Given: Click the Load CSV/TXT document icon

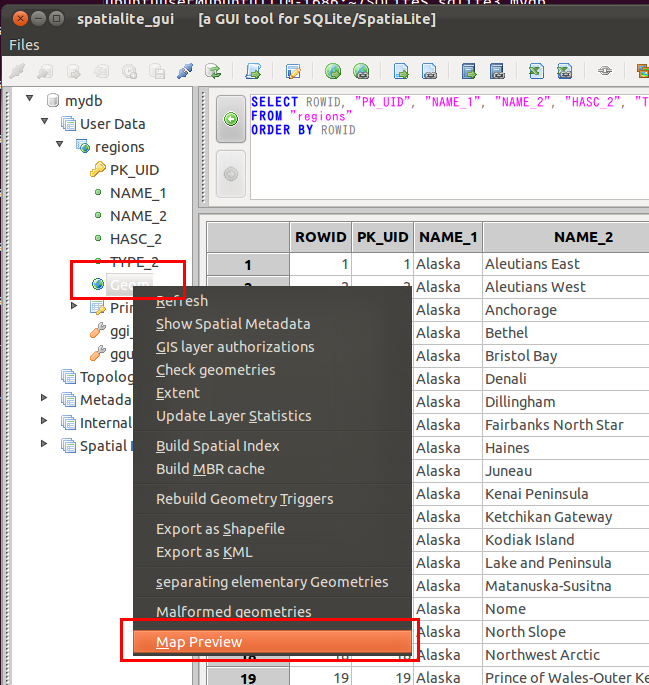Looking at the screenshot, I should click(401, 71).
